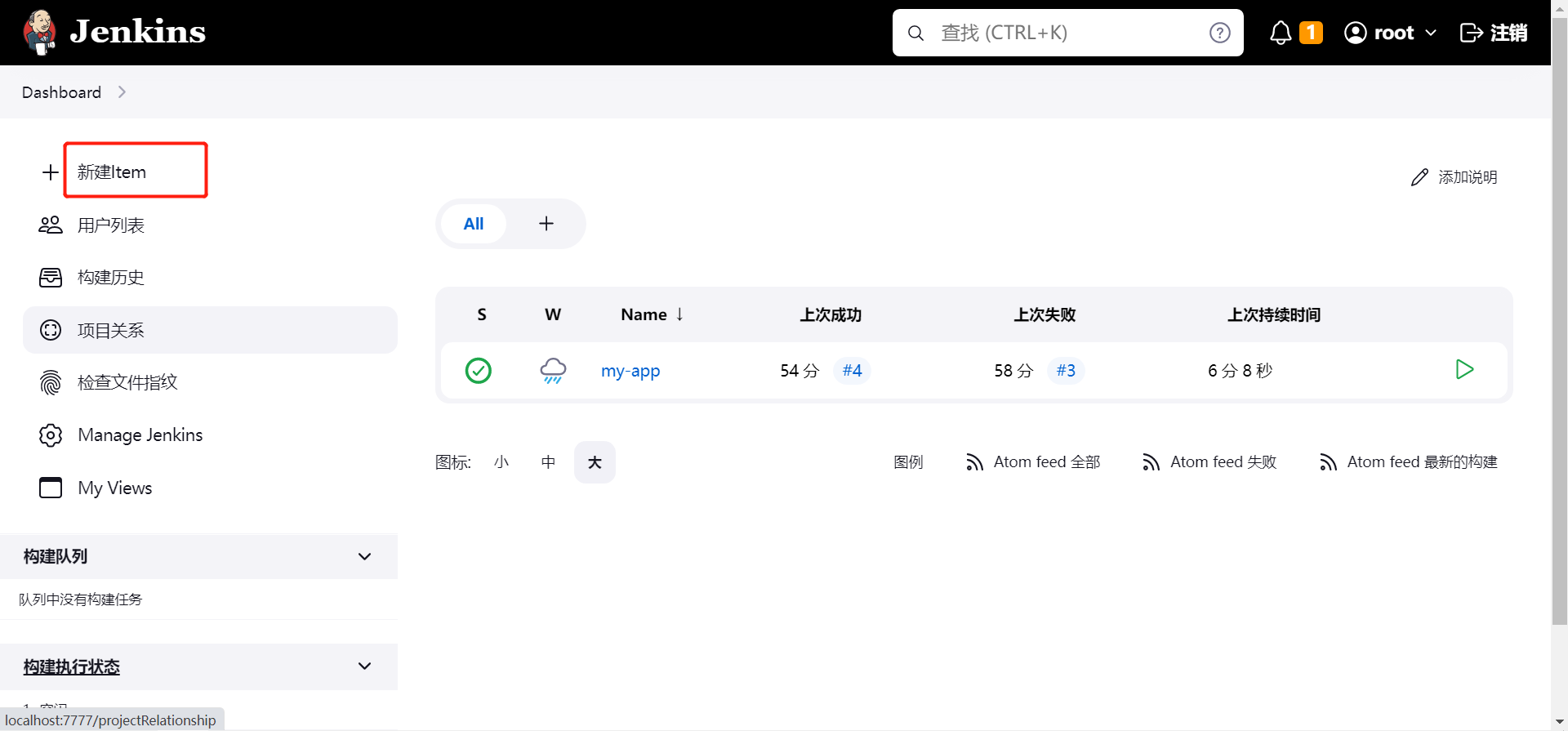Click the Jenkins logo icon
The height and width of the screenshot is (731, 1568).
(x=39, y=33)
